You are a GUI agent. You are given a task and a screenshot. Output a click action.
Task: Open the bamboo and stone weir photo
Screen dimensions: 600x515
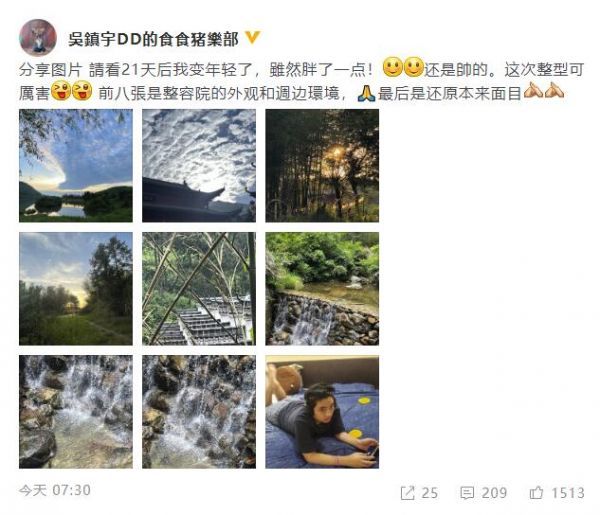point(199,289)
